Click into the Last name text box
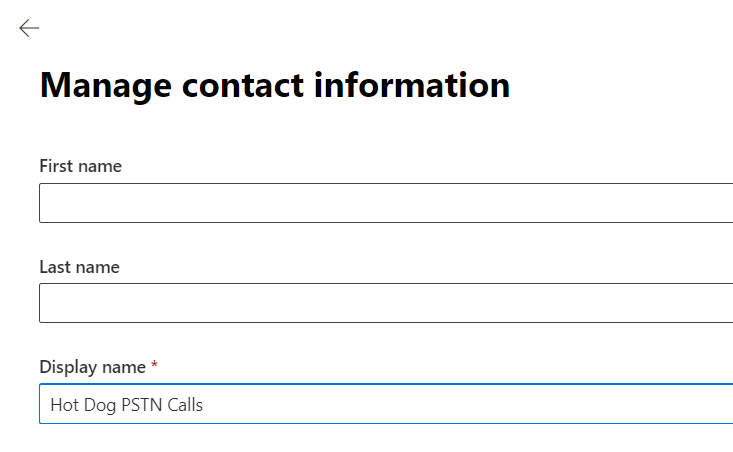733x452 pixels. tap(385, 303)
